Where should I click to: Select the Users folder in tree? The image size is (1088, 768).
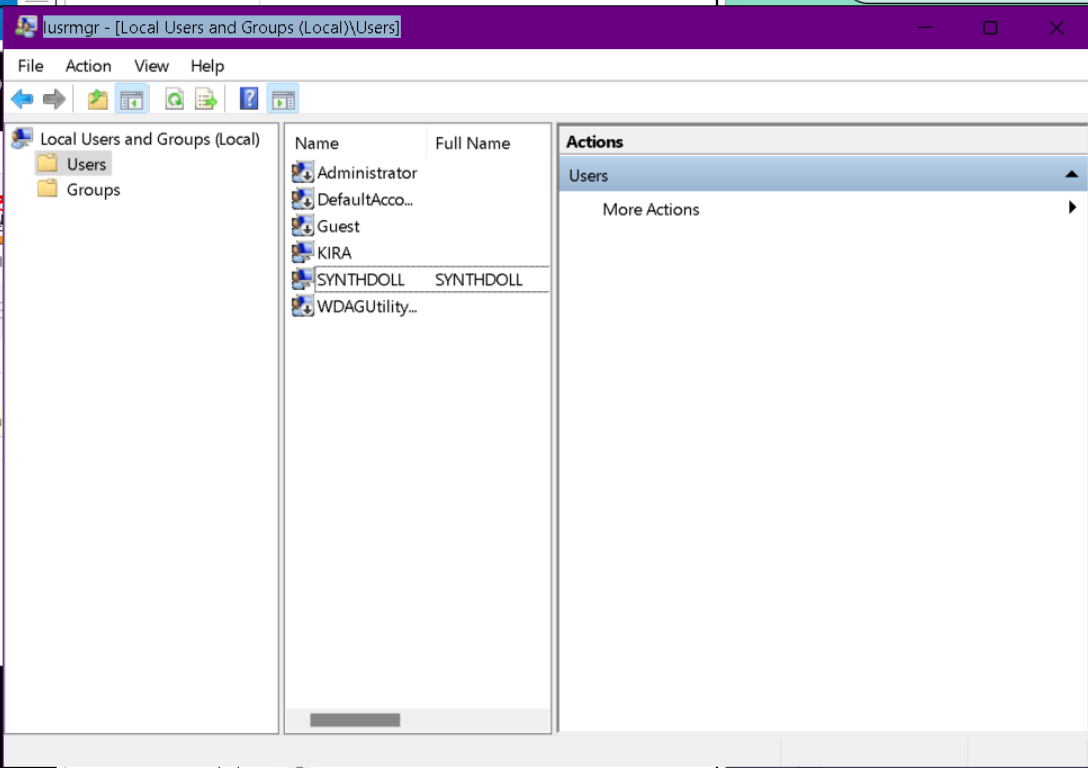(x=86, y=164)
